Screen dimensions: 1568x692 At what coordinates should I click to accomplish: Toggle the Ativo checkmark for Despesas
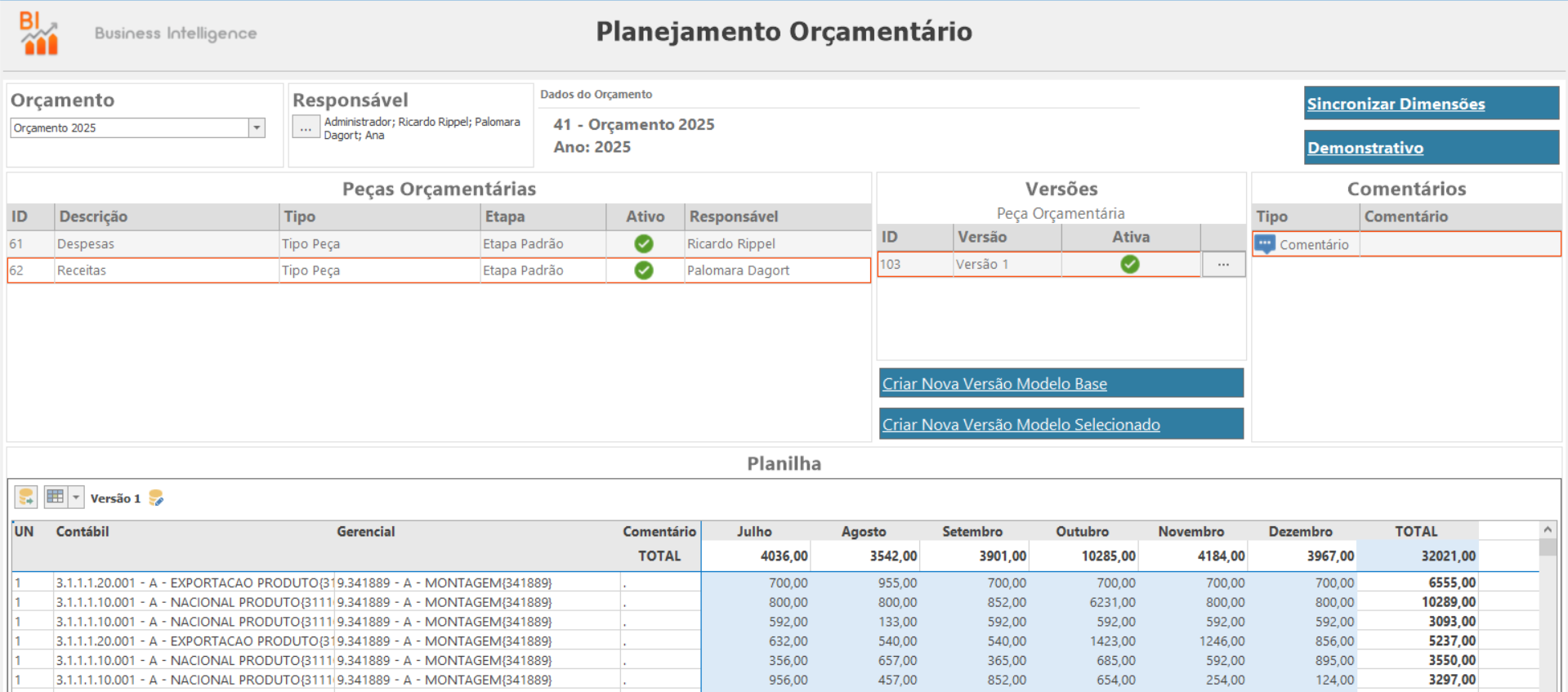[x=644, y=243]
